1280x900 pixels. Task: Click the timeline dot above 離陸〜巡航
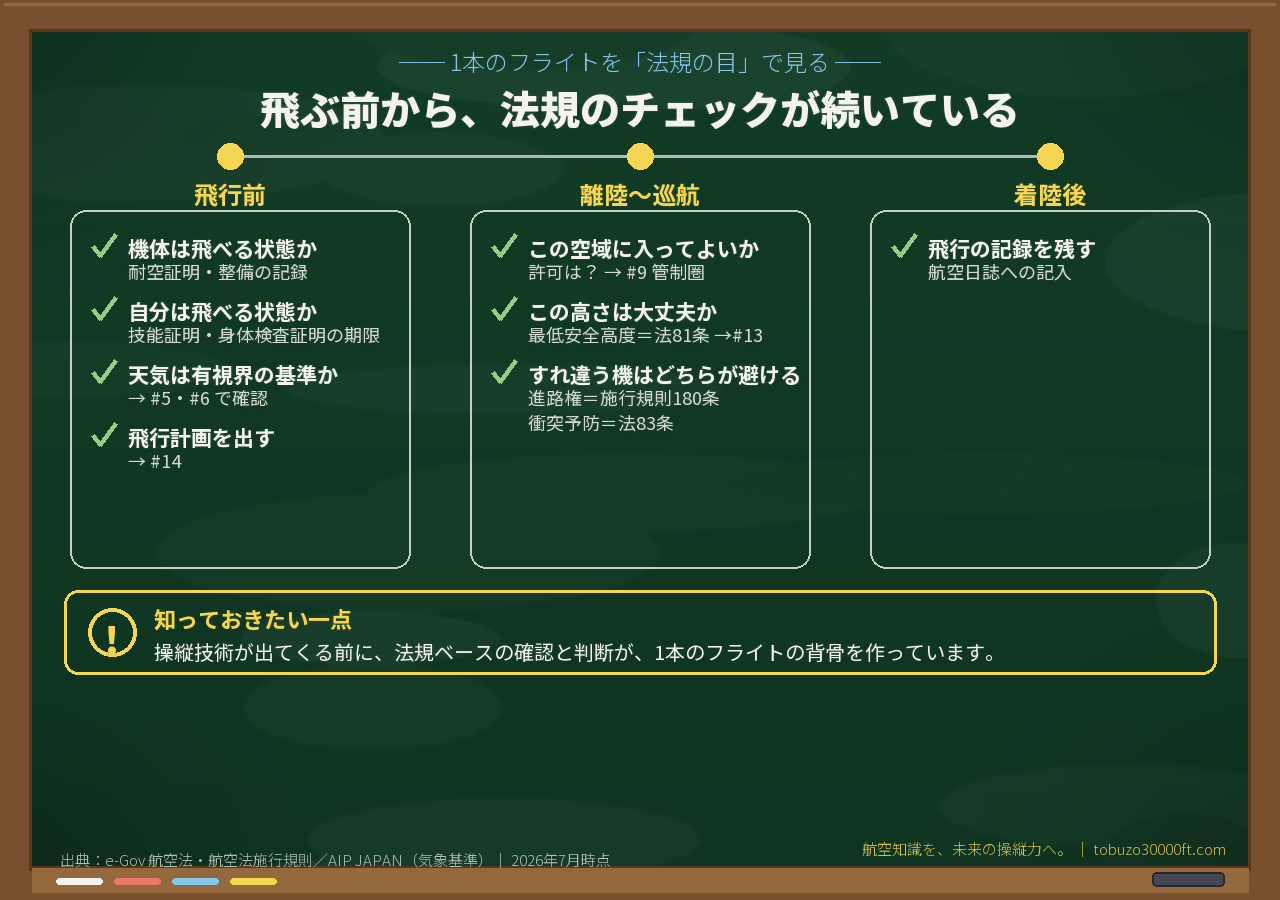tap(640, 157)
